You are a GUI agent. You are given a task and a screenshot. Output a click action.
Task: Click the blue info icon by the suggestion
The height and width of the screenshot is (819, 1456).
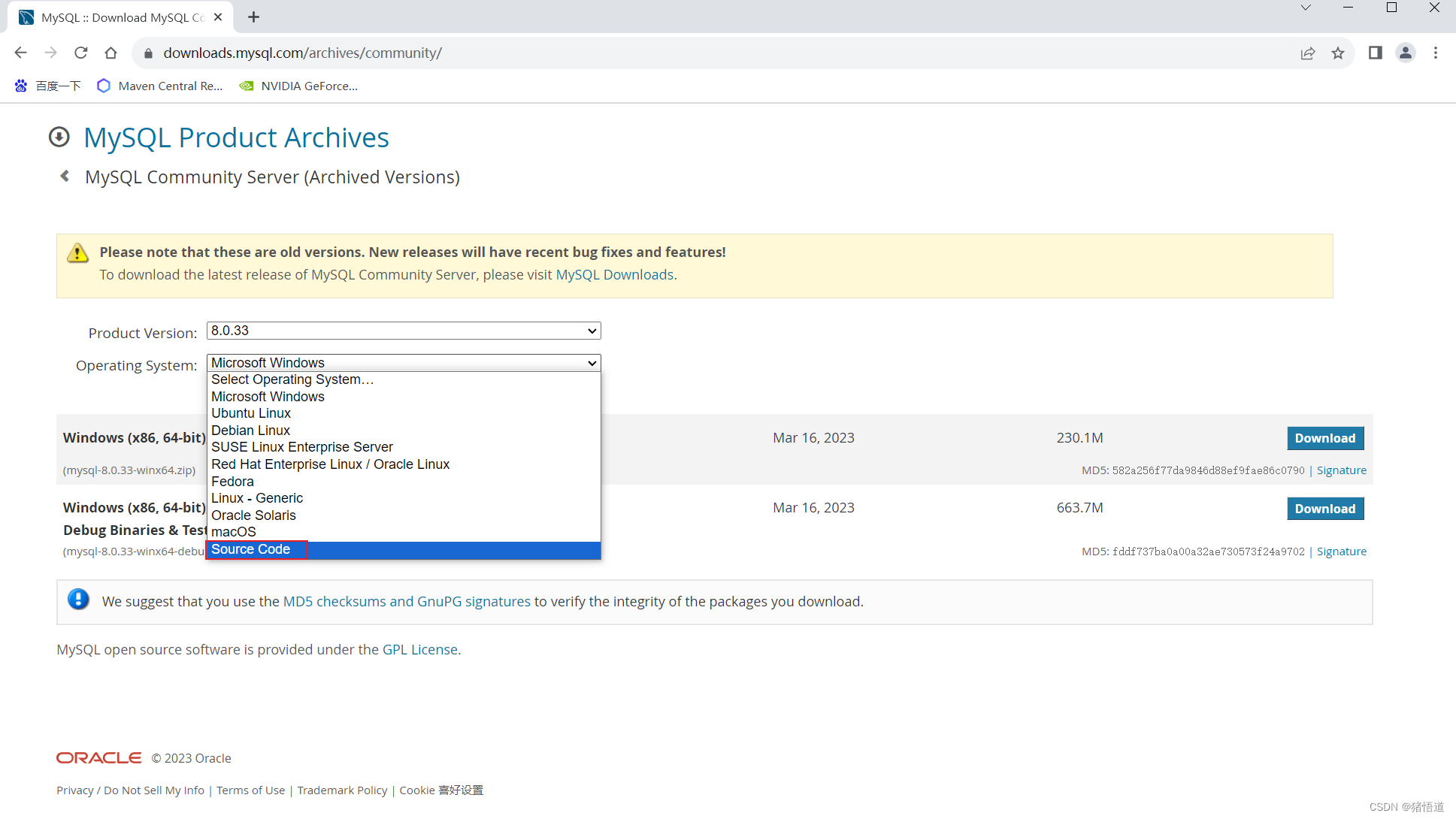(78, 600)
